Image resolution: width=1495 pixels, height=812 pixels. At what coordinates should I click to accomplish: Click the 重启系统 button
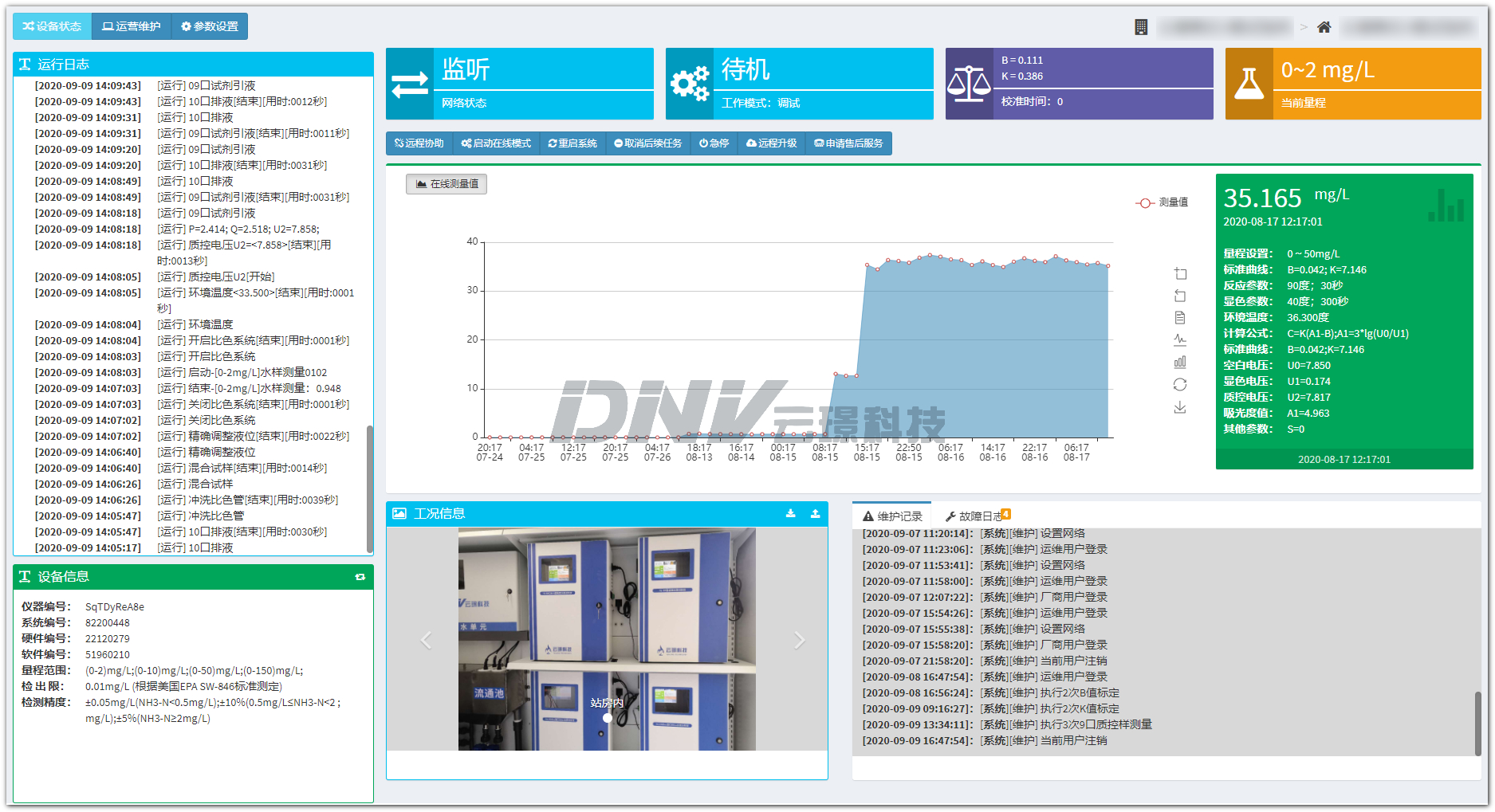click(572, 143)
